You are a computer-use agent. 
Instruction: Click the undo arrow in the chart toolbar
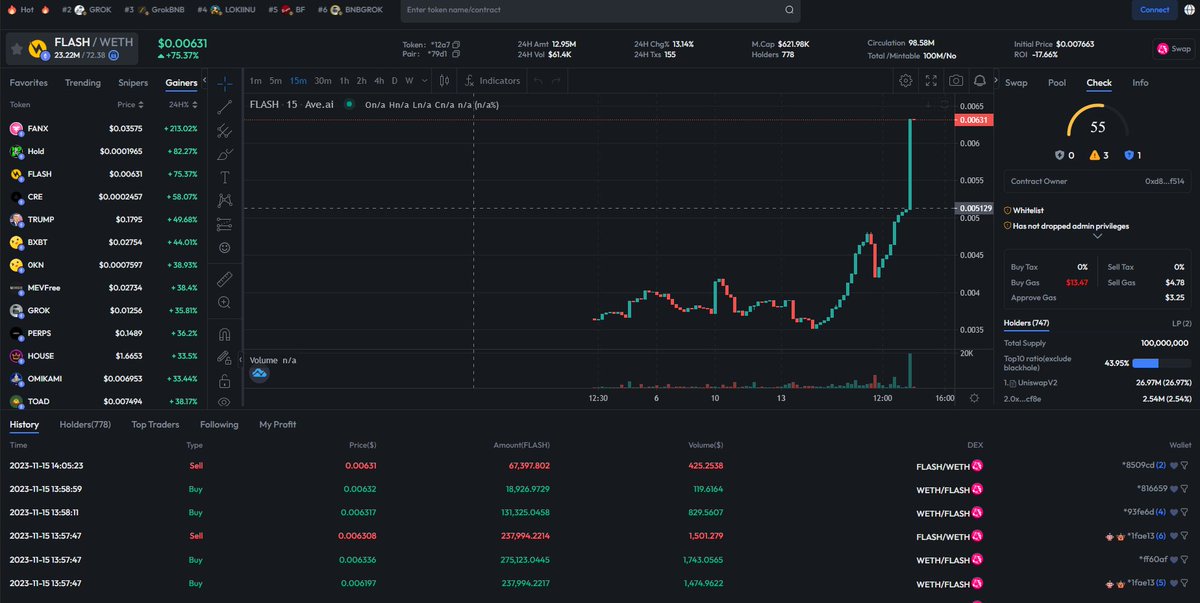click(538, 80)
